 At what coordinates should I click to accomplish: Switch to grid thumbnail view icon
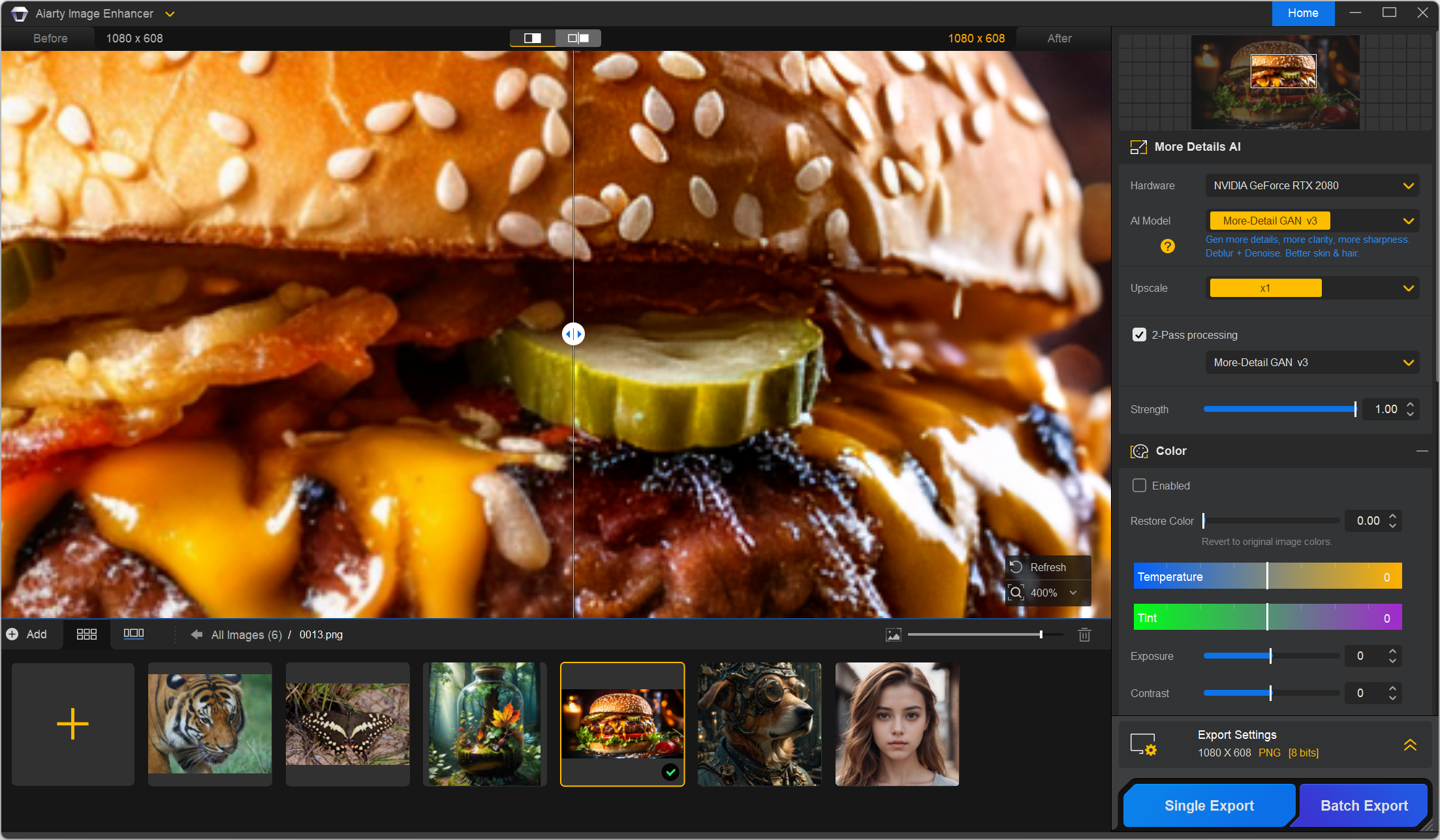click(86, 634)
